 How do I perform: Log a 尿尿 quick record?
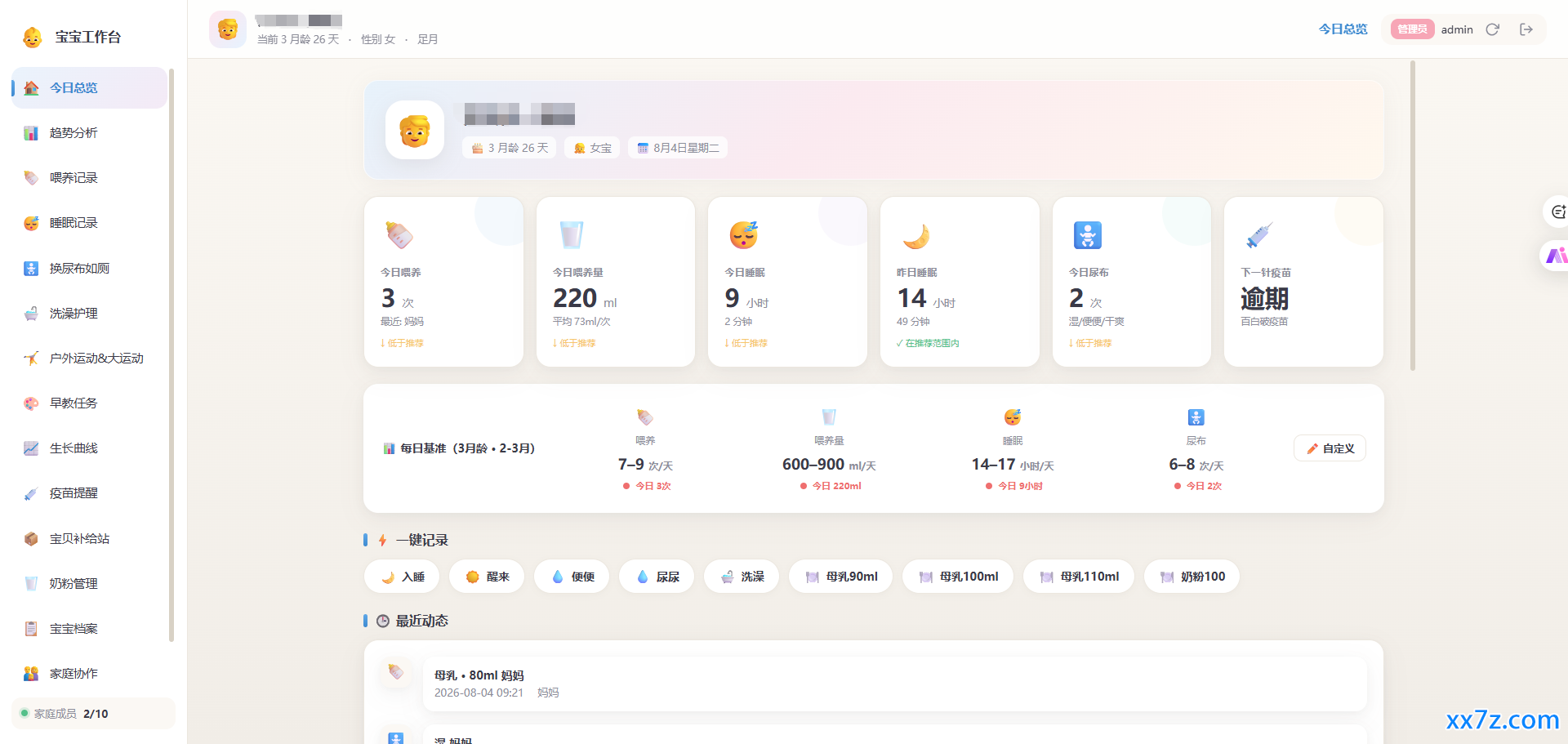[x=657, y=577]
